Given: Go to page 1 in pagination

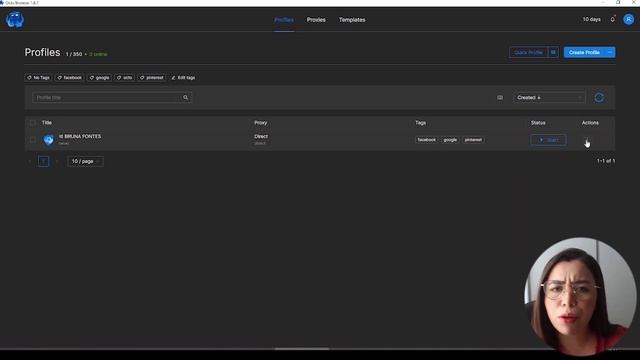Looking at the screenshot, I should 44,161.
